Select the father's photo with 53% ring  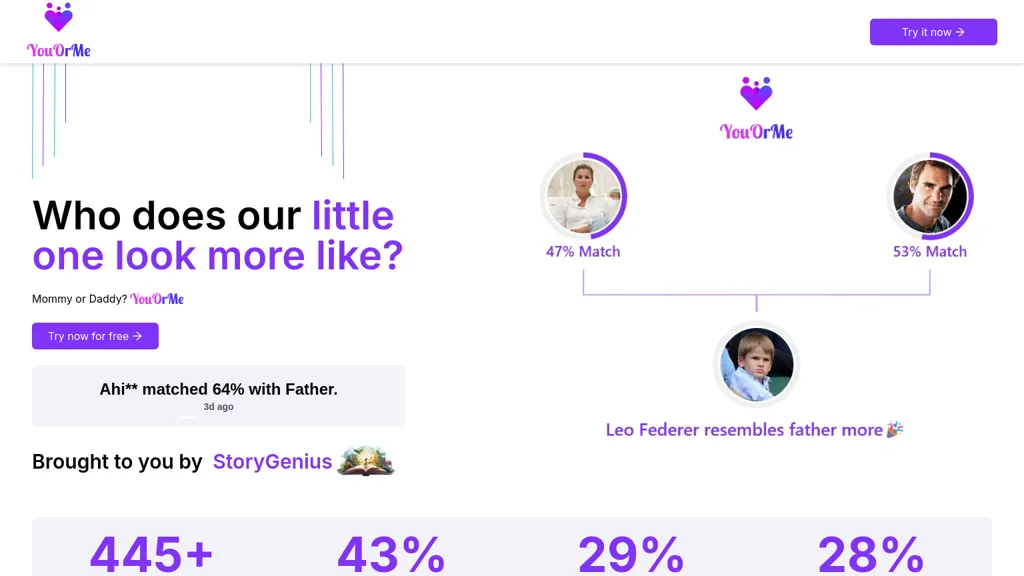930,196
